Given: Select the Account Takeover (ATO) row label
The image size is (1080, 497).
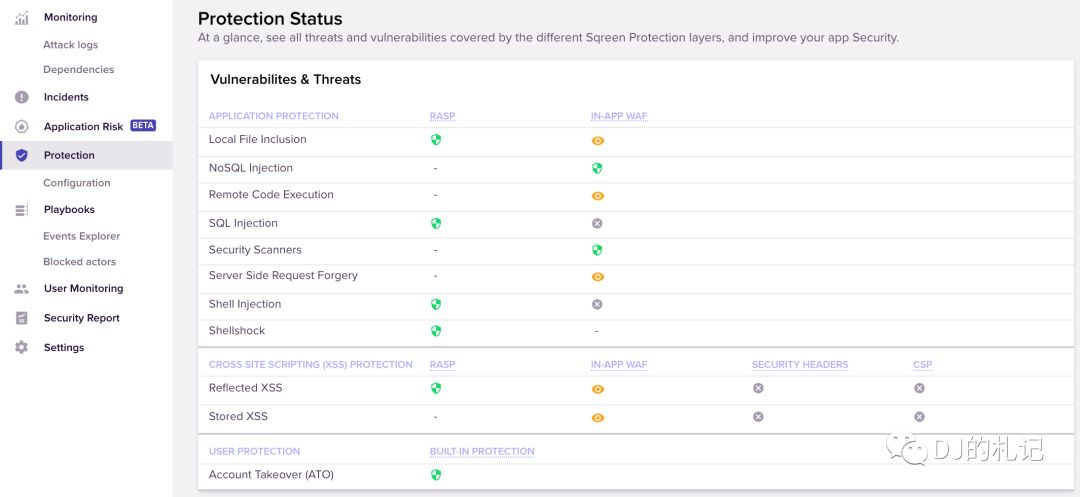Looking at the screenshot, I should pos(270,475).
